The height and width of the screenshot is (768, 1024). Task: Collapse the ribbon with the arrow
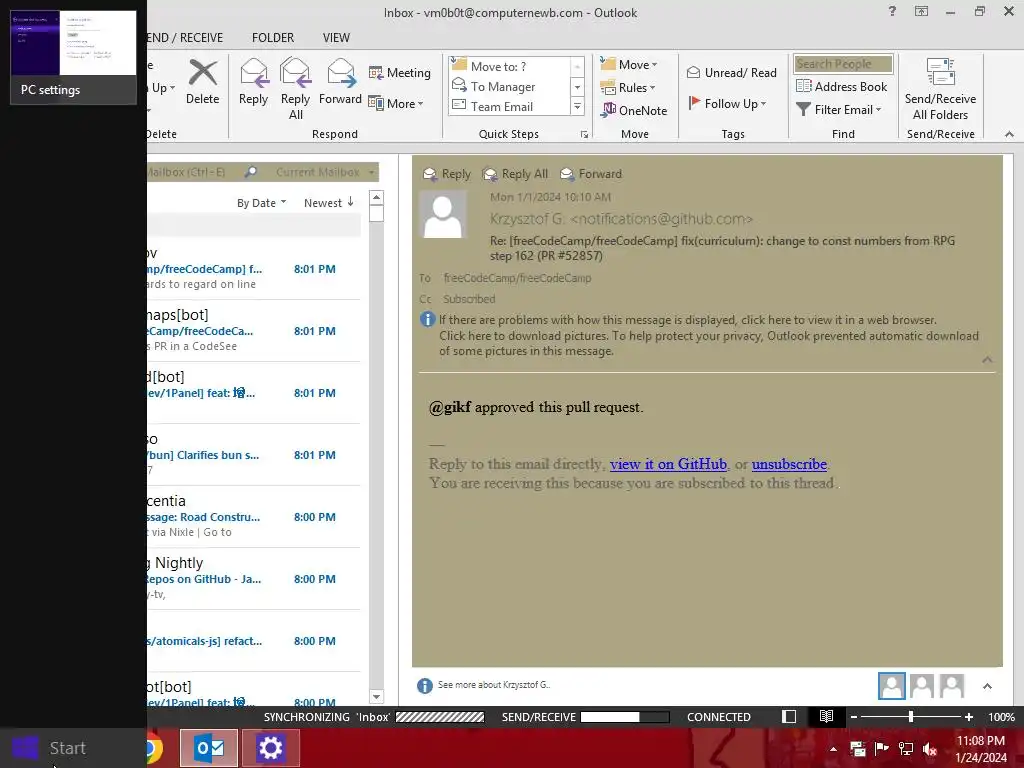click(1009, 134)
